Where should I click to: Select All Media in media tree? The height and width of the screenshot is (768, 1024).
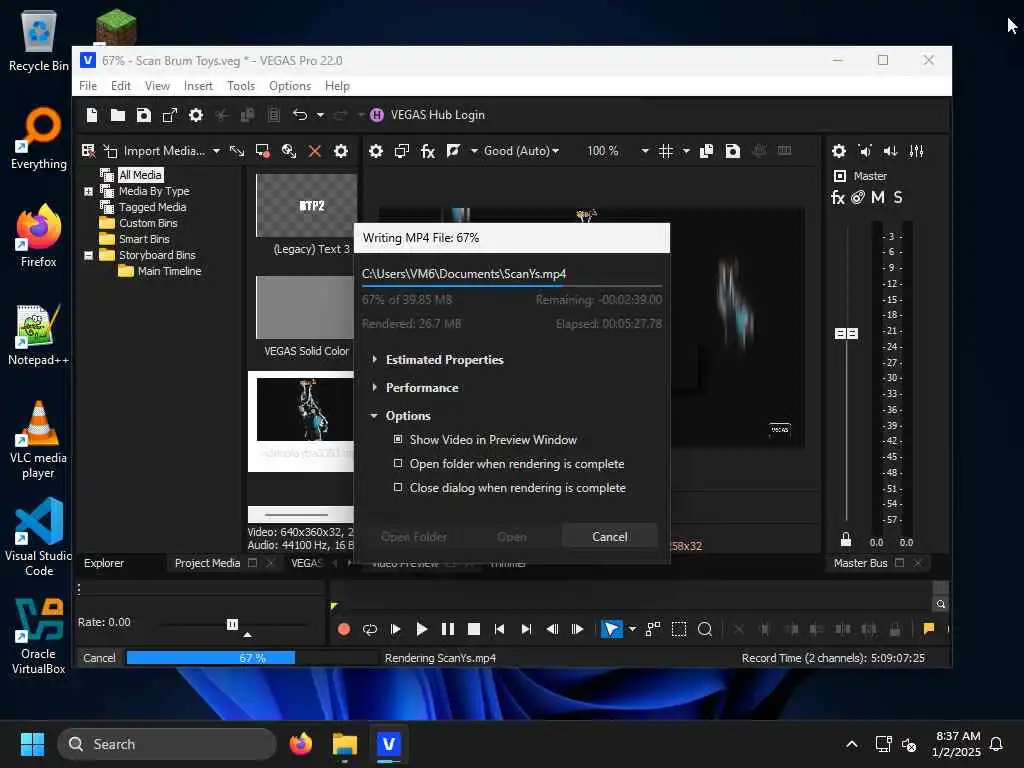140,175
